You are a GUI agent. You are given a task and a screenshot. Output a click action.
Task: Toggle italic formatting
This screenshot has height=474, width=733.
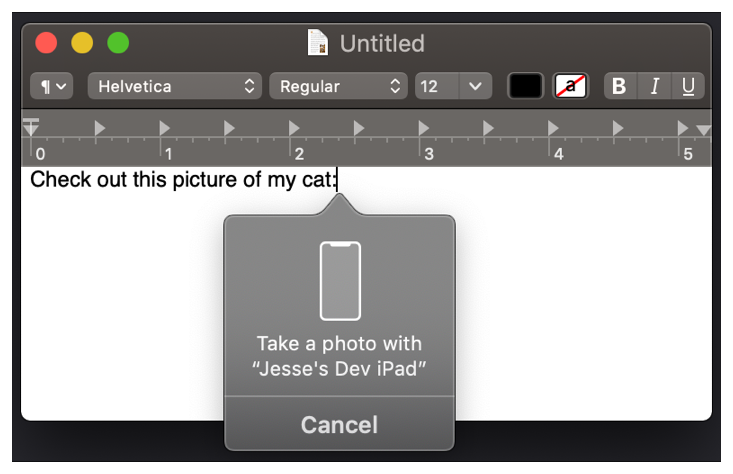pos(654,86)
